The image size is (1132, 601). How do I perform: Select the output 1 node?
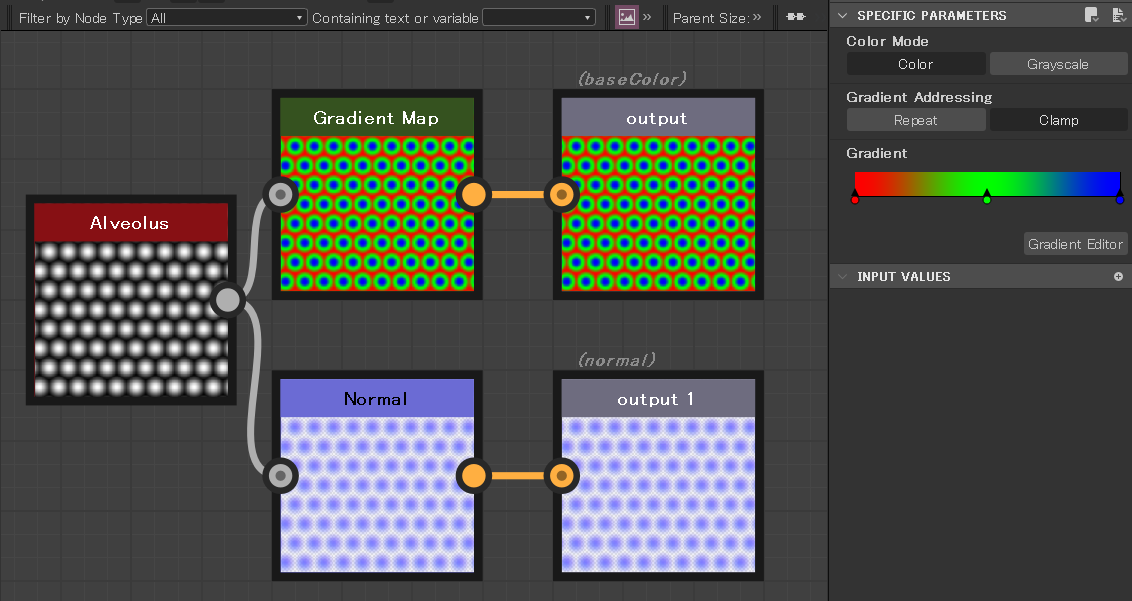tap(658, 475)
